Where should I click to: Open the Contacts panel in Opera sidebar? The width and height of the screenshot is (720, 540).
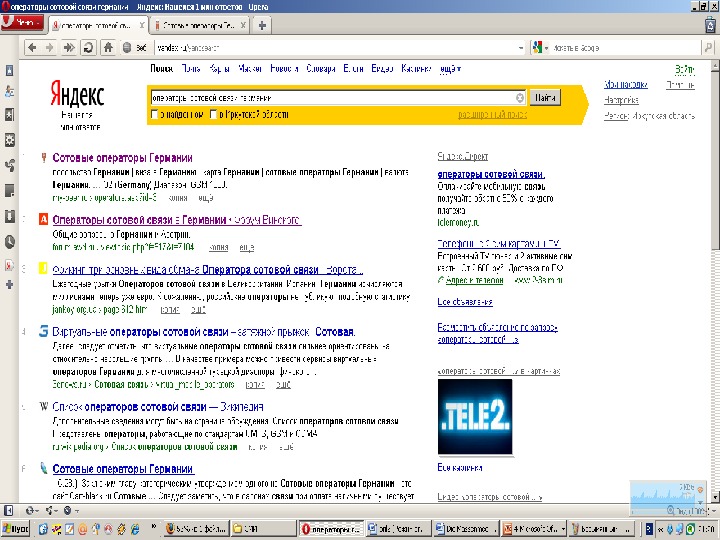[x=9, y=92]
